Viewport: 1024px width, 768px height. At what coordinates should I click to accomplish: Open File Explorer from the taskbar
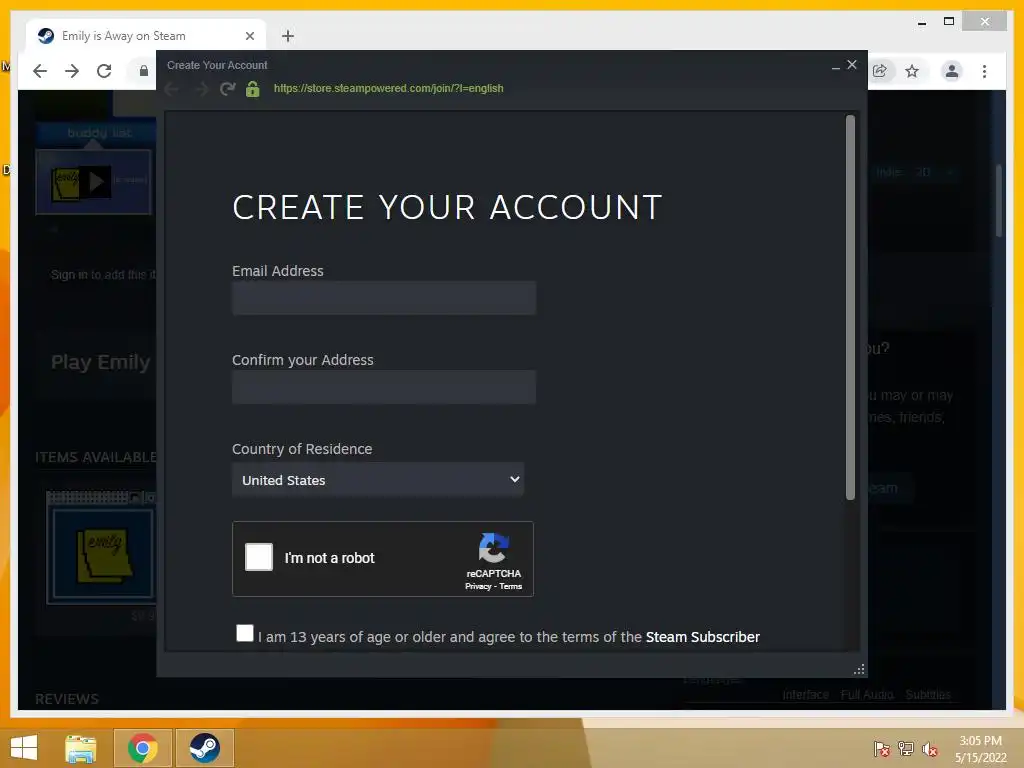tap(81, 748)
